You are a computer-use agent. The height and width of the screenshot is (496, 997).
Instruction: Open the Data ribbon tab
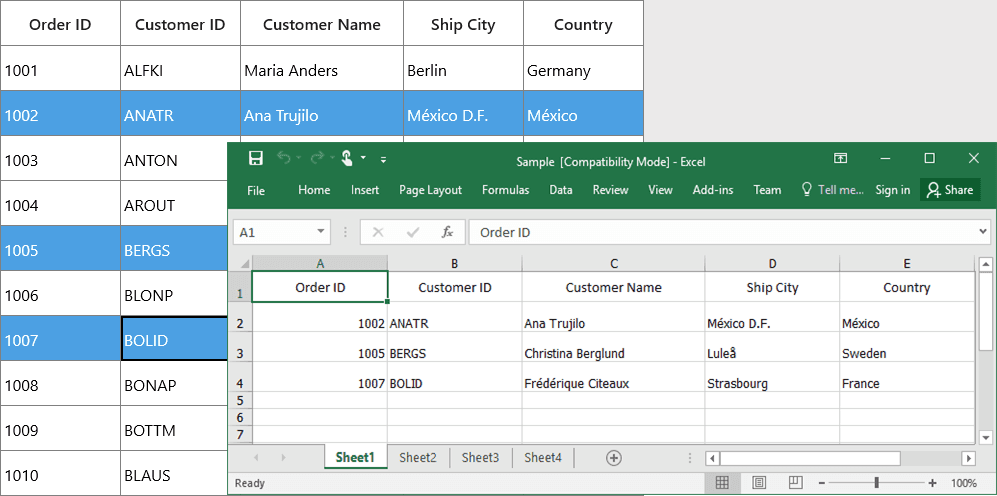[x=561, y=189]
